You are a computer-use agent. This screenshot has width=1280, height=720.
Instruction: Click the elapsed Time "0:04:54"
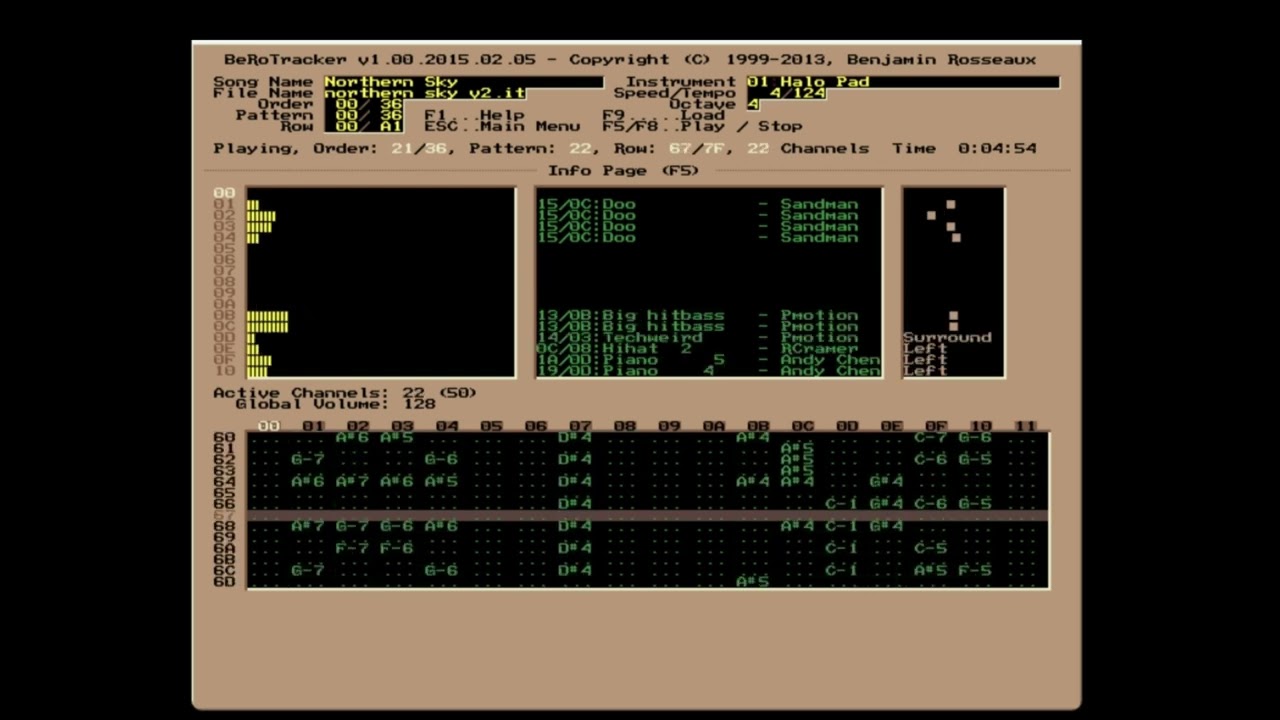point(997,148)
